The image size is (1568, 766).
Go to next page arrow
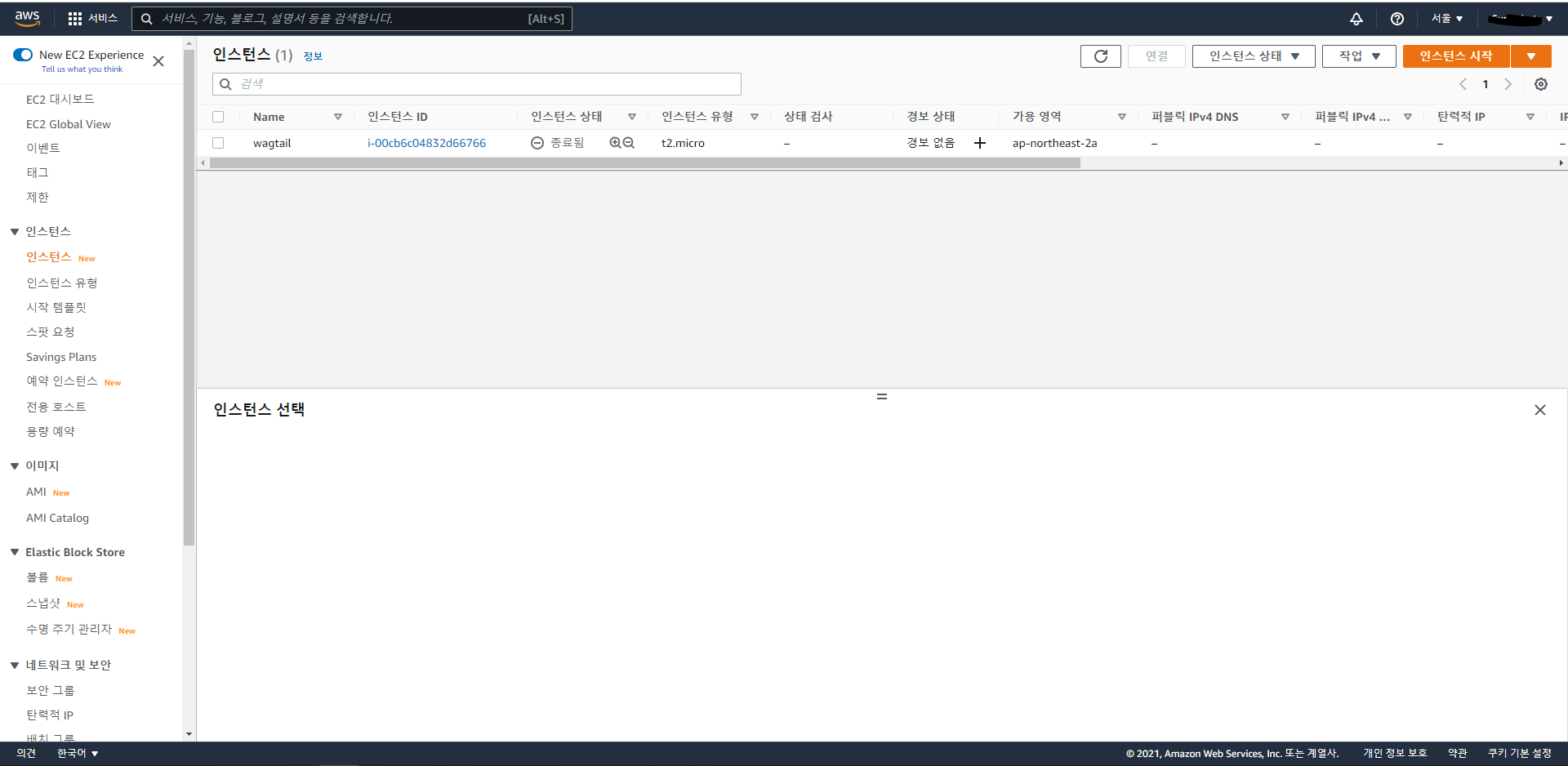click(1508, 84)
